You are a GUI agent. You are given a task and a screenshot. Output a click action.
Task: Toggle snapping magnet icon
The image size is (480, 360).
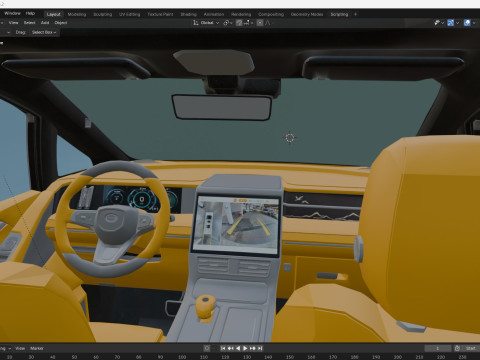click(x=239, y=23)
